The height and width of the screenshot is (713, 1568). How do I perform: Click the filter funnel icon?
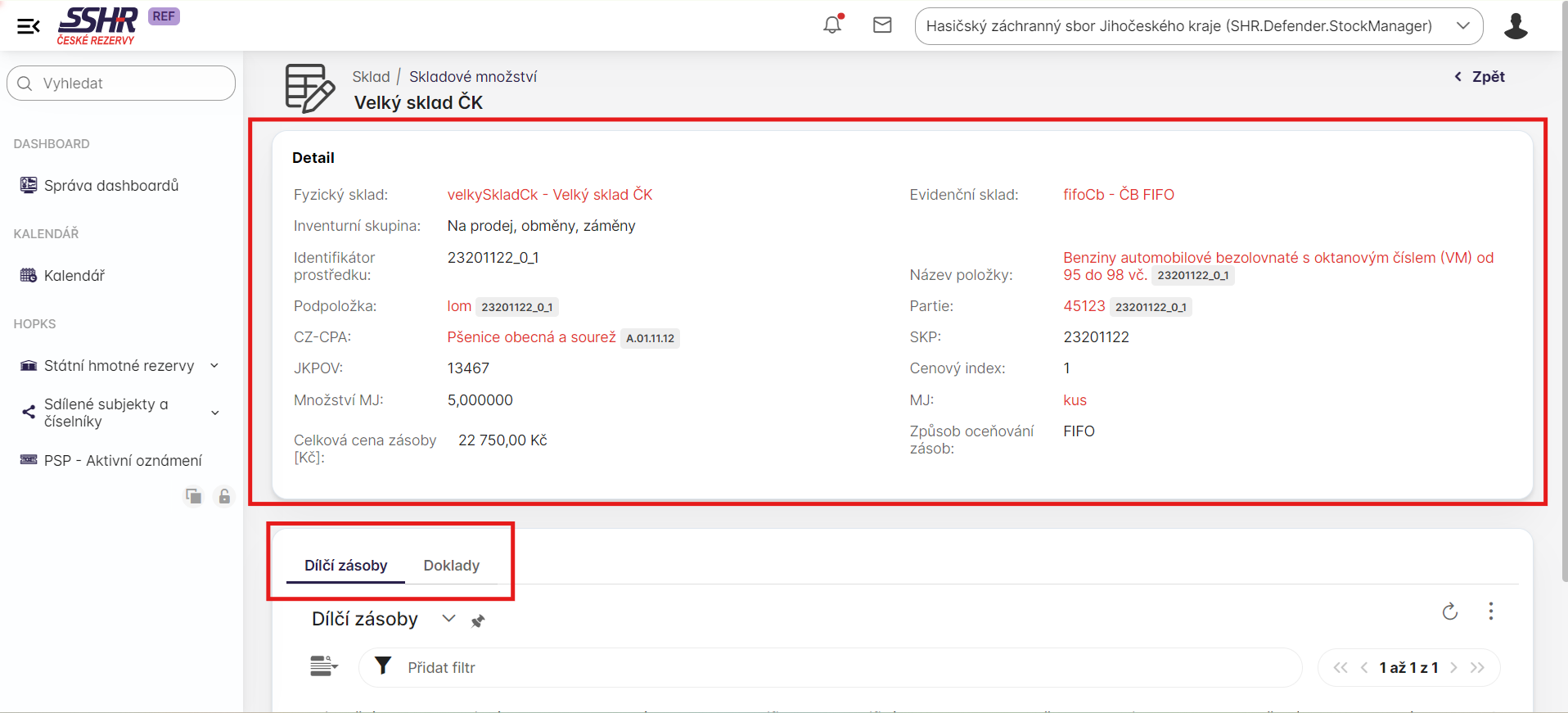383,666
